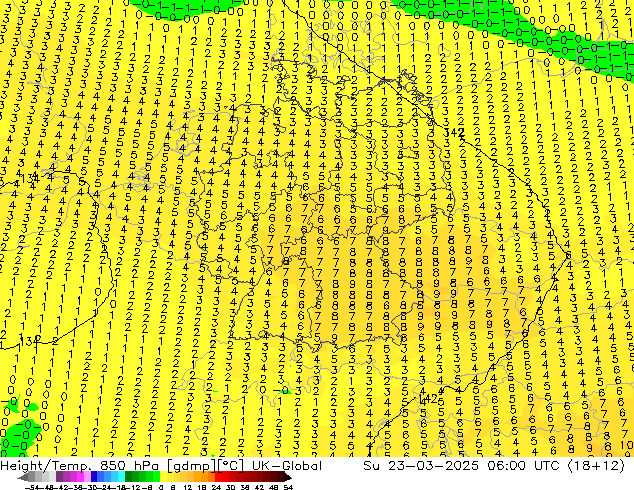The height and width of the screenshot is (490, 634).
Task: Pick the cyan swatch in the temperature legend
Action: (x=121, y=477)
